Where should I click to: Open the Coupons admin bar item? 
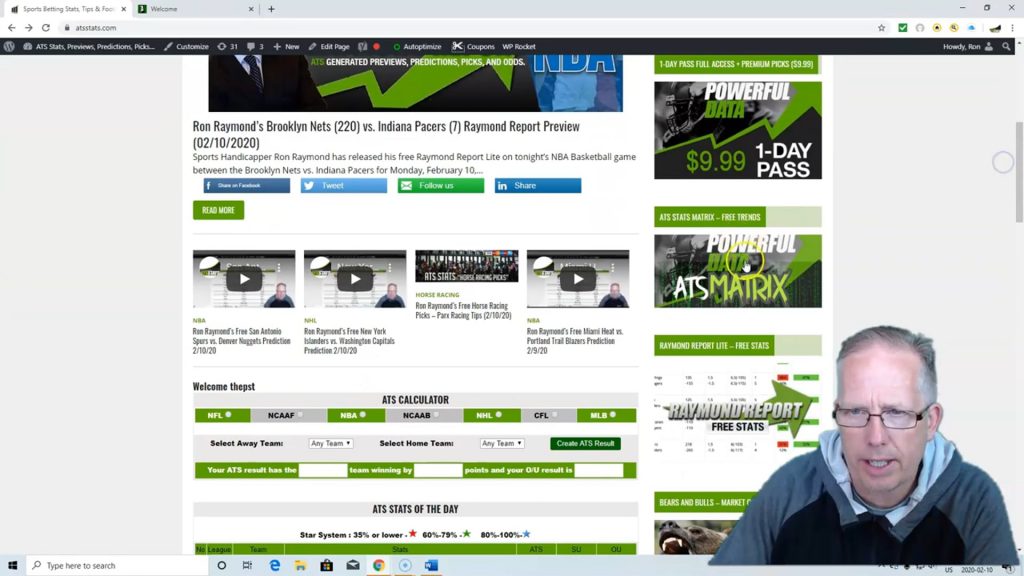pos(473,46)
